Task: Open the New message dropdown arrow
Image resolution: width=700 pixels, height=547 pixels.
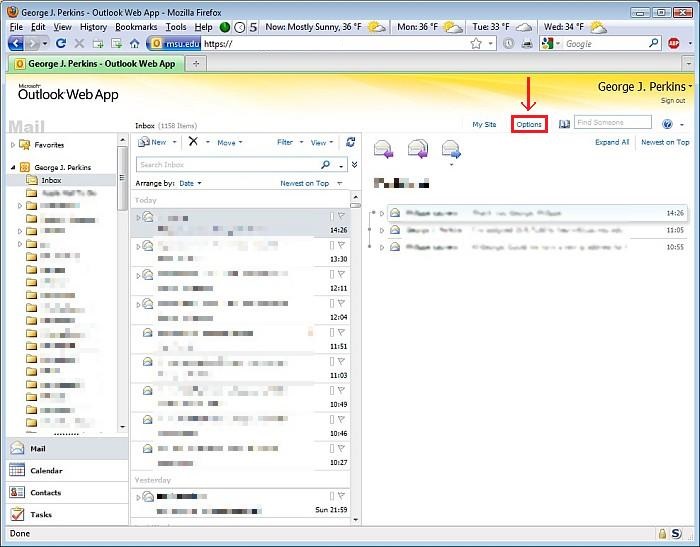Action: coord(175,142)
